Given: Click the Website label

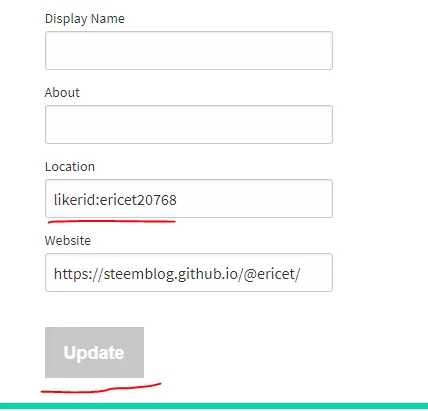Looking at the screenshot, I should [x=68, y=240].
